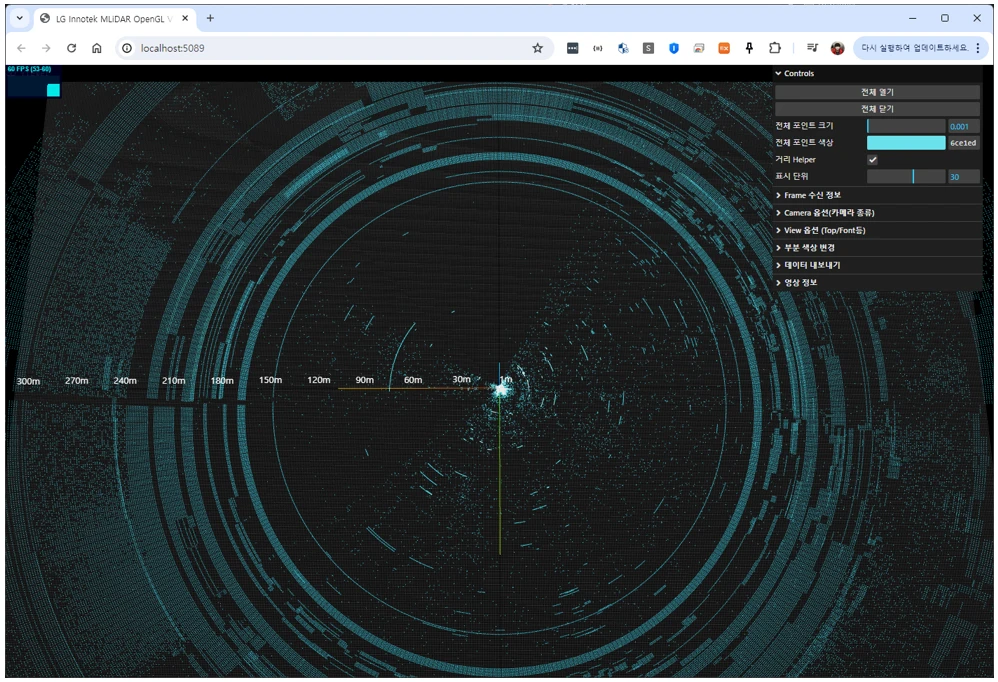Open the dark three-dots extension icon
The height and width of the screenshot is (682, 998).
[573, 48]
